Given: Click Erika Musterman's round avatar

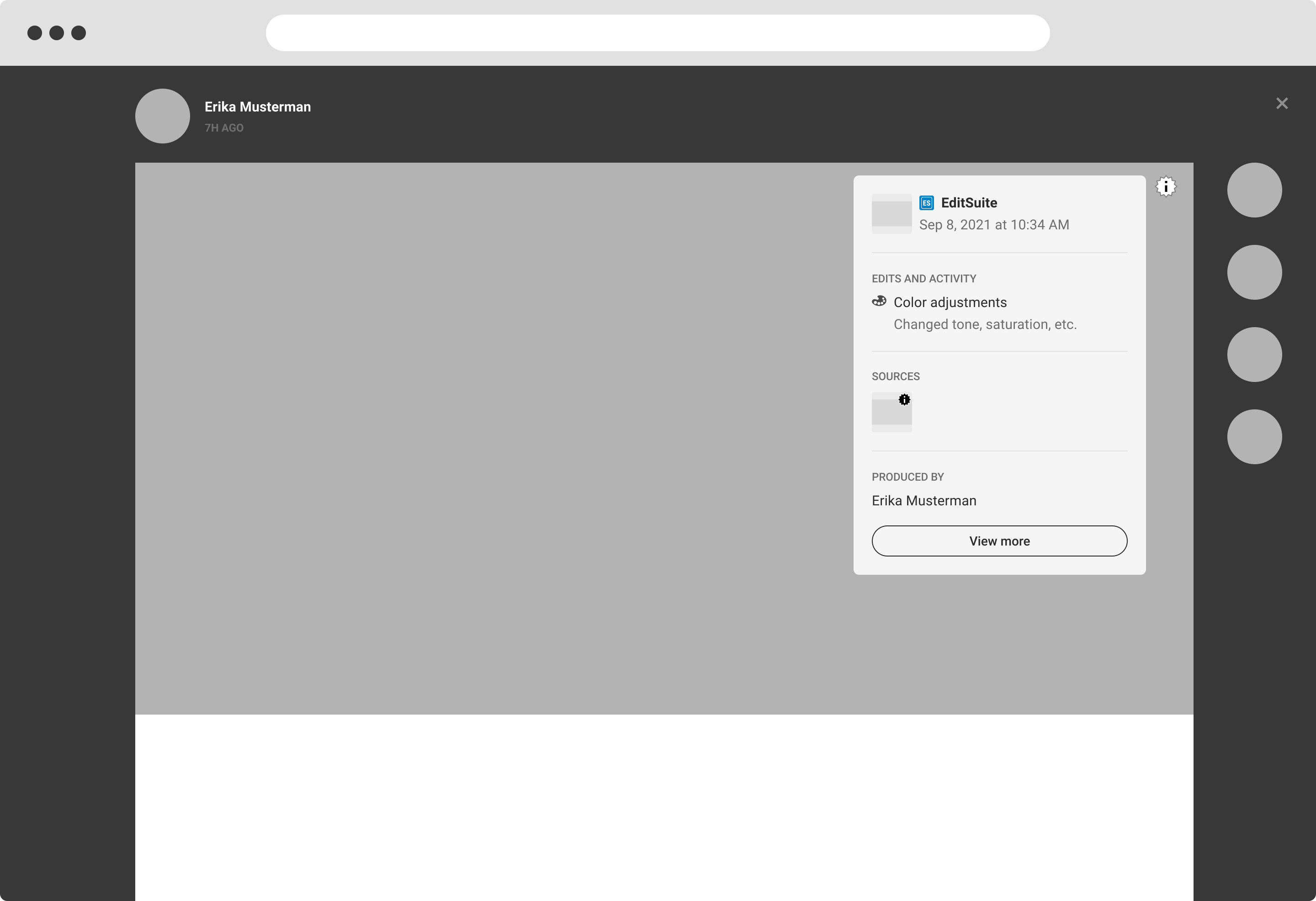Looking at the screenshot, I should pos(163,116).
